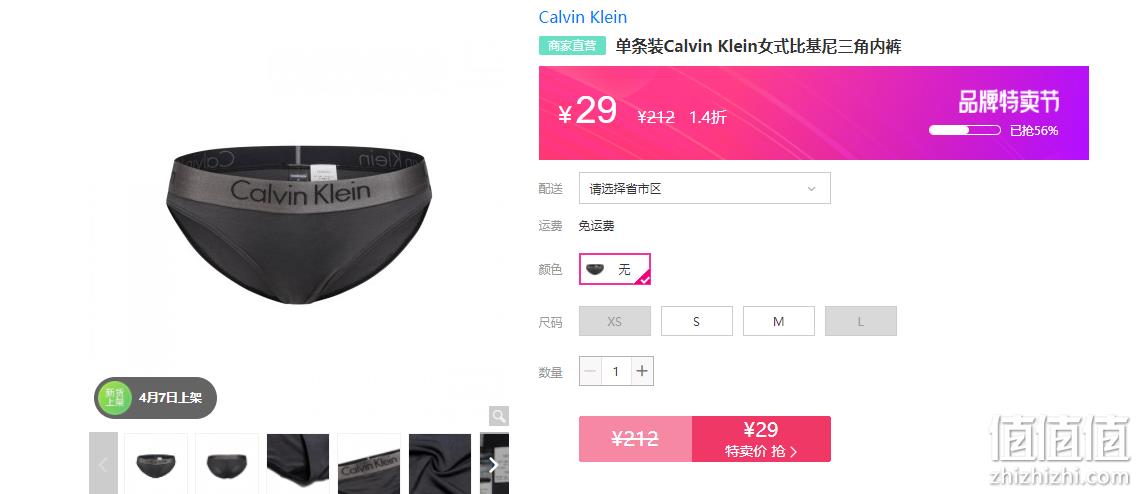Click the quantity input field
This screenshot has height=494, width=1139.
pos(616,371)
